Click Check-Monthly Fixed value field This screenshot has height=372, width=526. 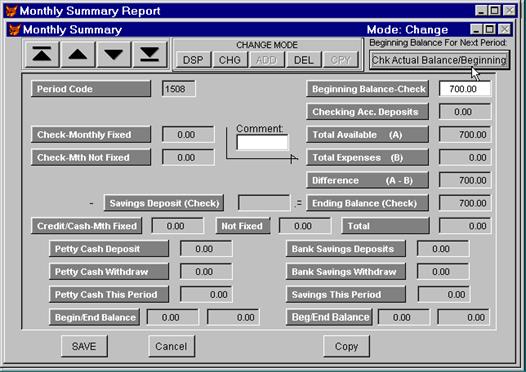point(188,135)
